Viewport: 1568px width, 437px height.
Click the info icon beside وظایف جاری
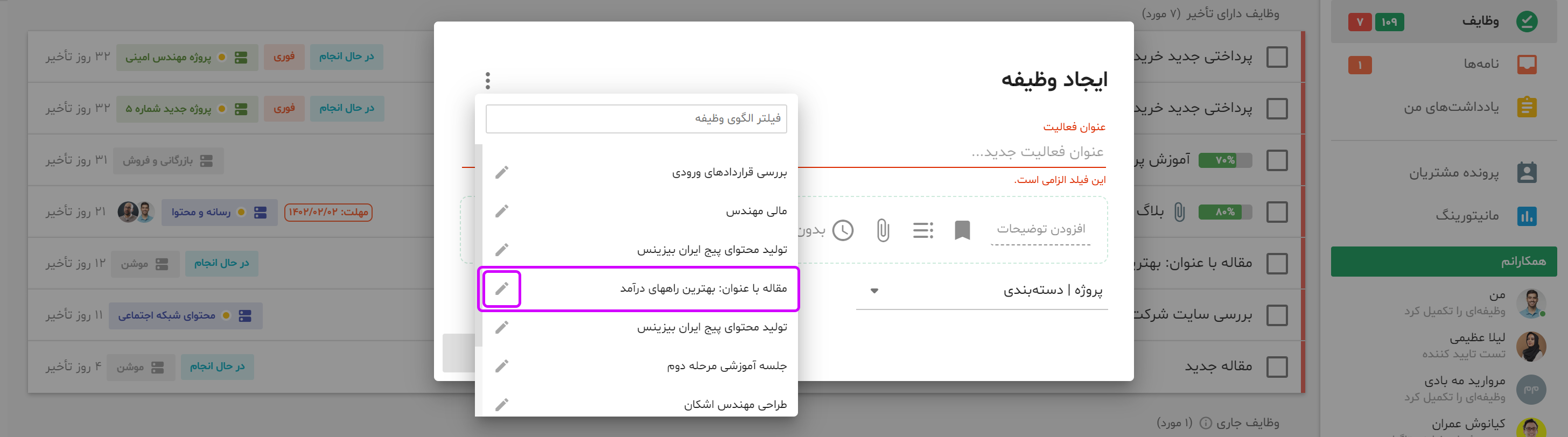tap(1205, 422)
